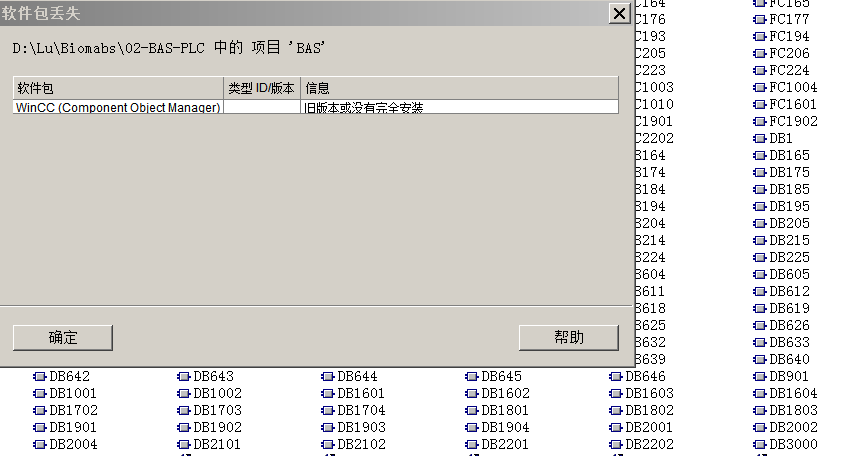Click the 帮助 button
The height and width of the screenshot is (456, 853).
pyautogui.click(x=568, y=337)
